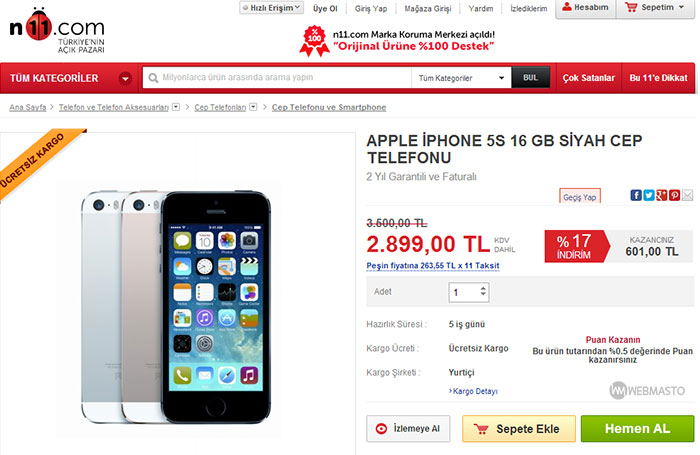This screenshot has width=700, height=455.
Task: Expand the Sepetim cart menu
Action: pyautogui.click(x=655, y=8)
